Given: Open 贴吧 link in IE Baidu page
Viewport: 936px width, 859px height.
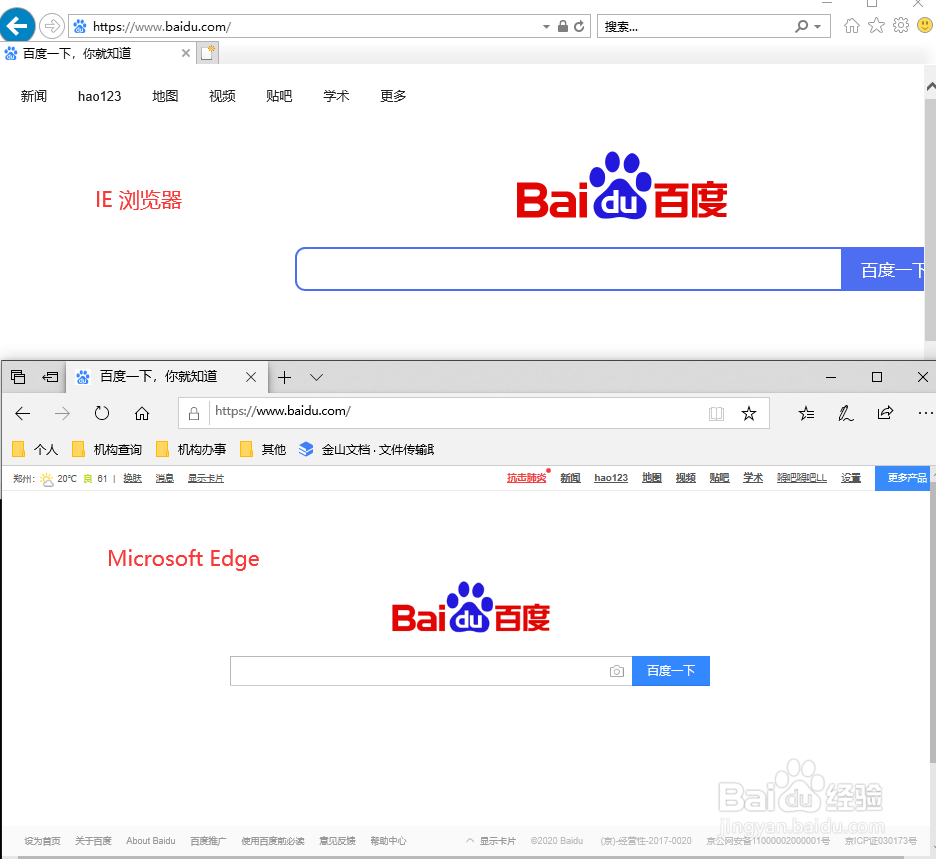Looking at the screenshot, I should (x=279, y=96).
